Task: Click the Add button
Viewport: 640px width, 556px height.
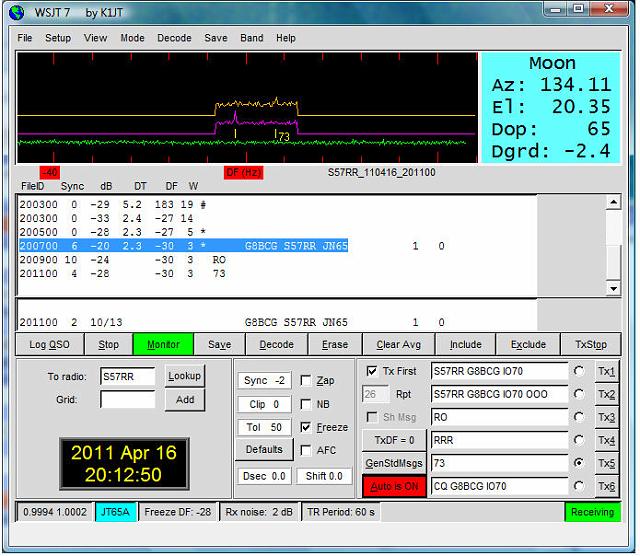Action: pos(185,400)
